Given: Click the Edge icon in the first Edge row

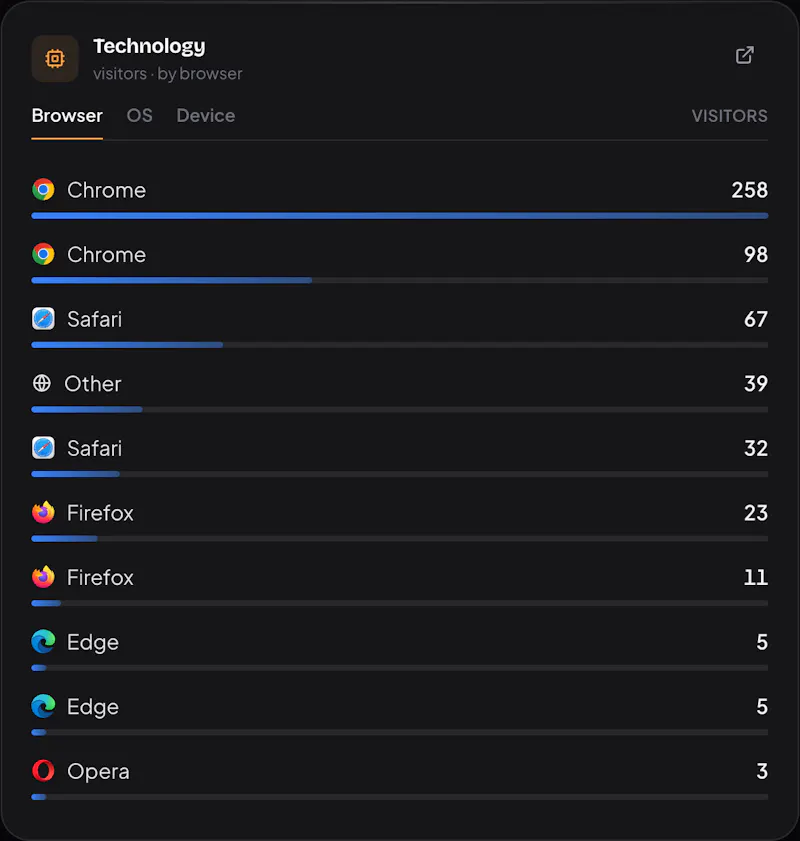Looking at the screenshot, I should pos(43,642).
